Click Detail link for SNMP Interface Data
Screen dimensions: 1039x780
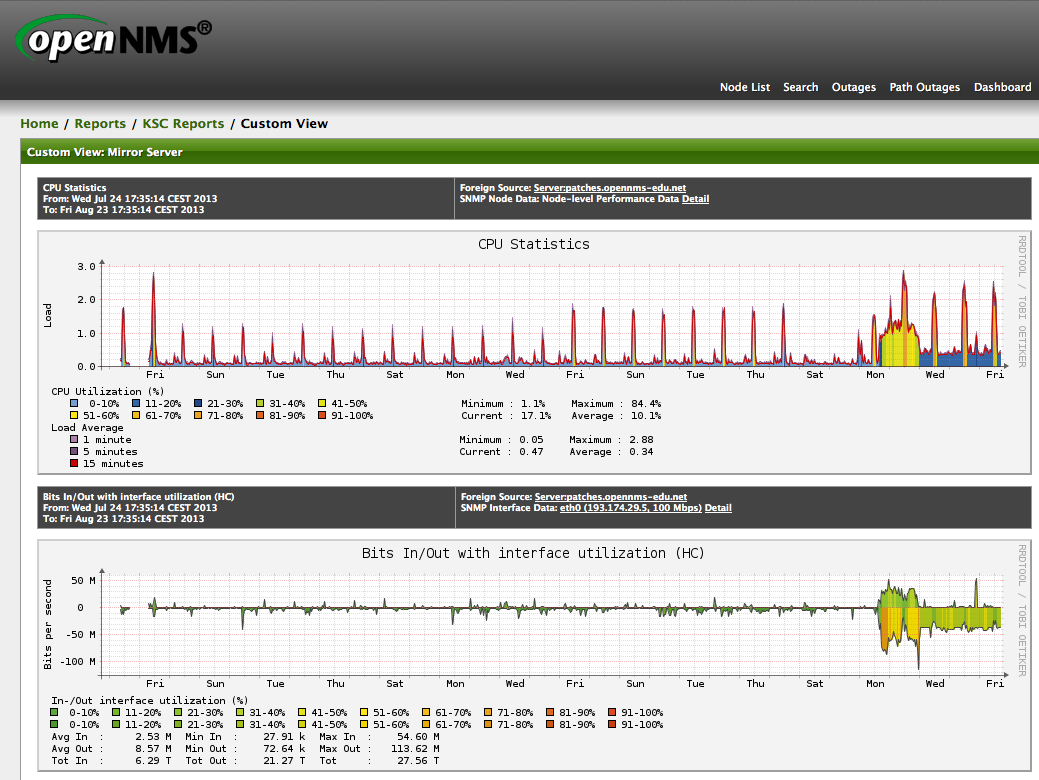[718, 508]
